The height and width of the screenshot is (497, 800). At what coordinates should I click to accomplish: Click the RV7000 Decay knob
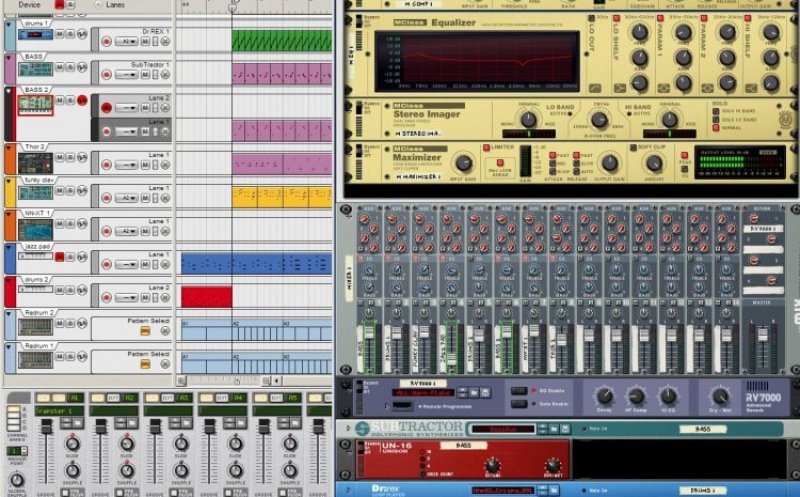click(x=605, y=396)
